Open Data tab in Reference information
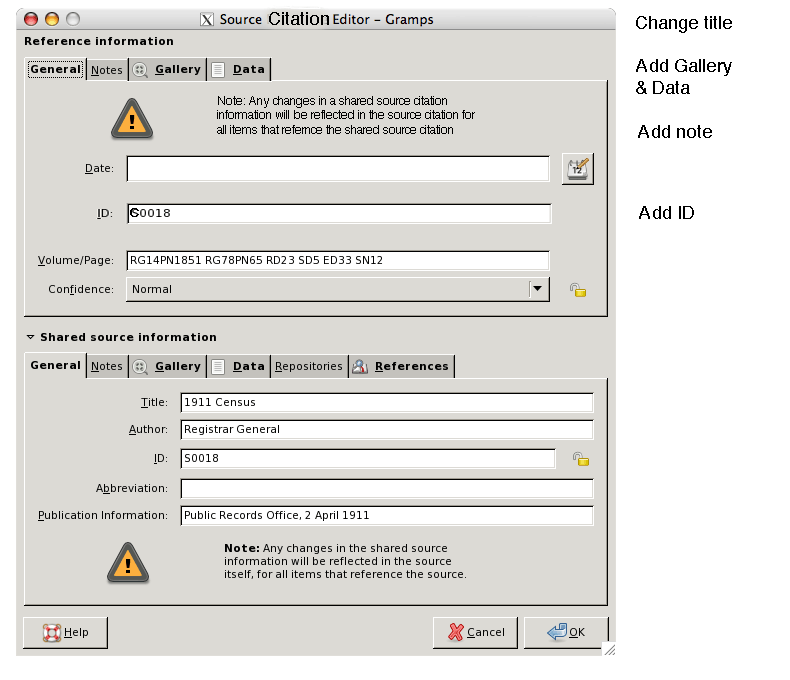Viewport: 790px width, 680px height. pyautogui.click(x=239, y=70)
